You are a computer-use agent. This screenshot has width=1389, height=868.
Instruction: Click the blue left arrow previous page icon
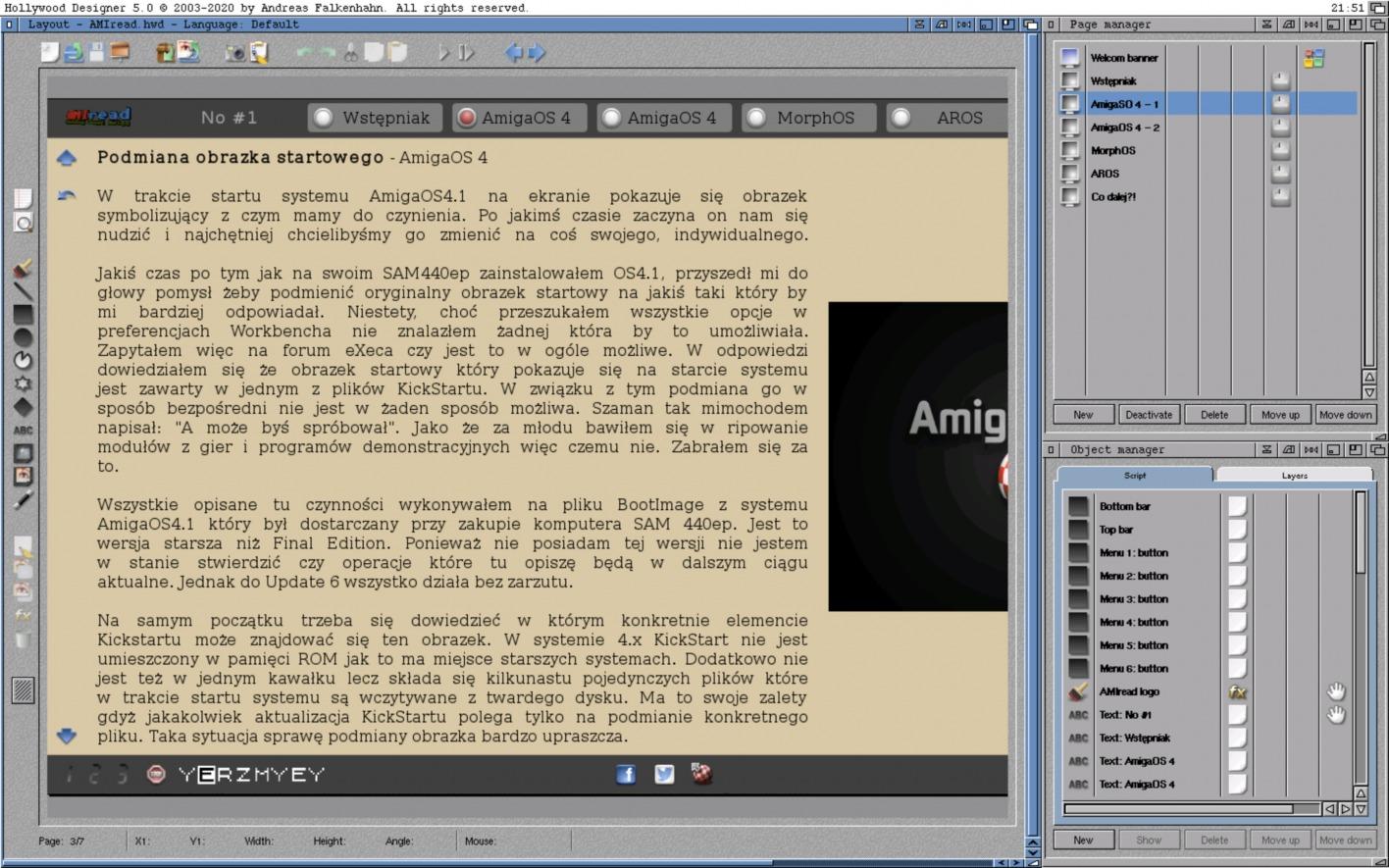(x=513, y=53)
